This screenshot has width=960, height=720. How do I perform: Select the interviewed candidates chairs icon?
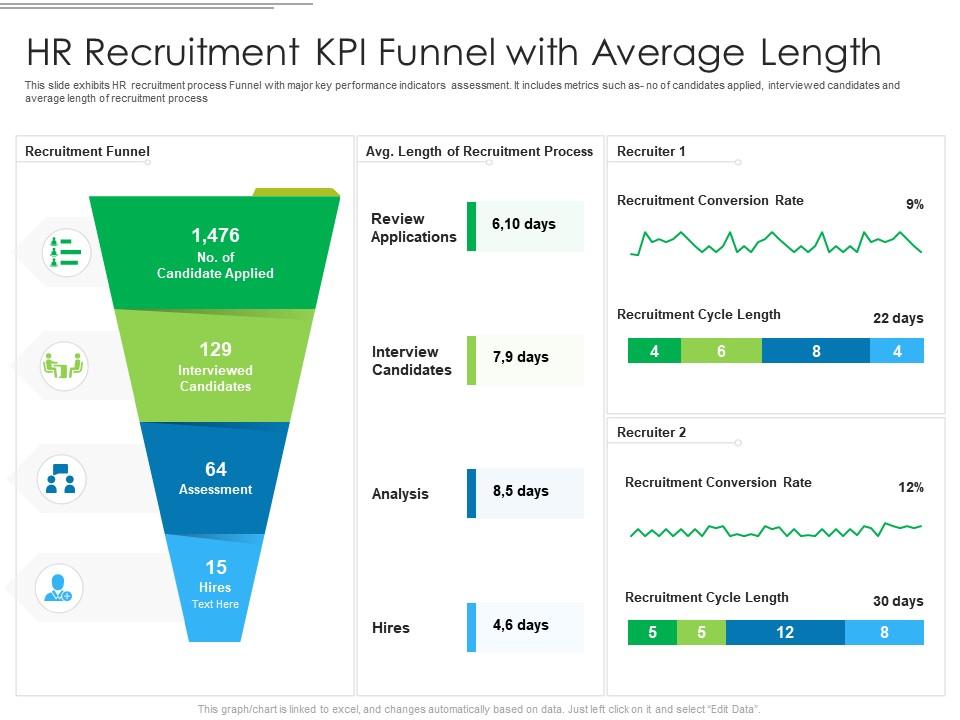62,366
